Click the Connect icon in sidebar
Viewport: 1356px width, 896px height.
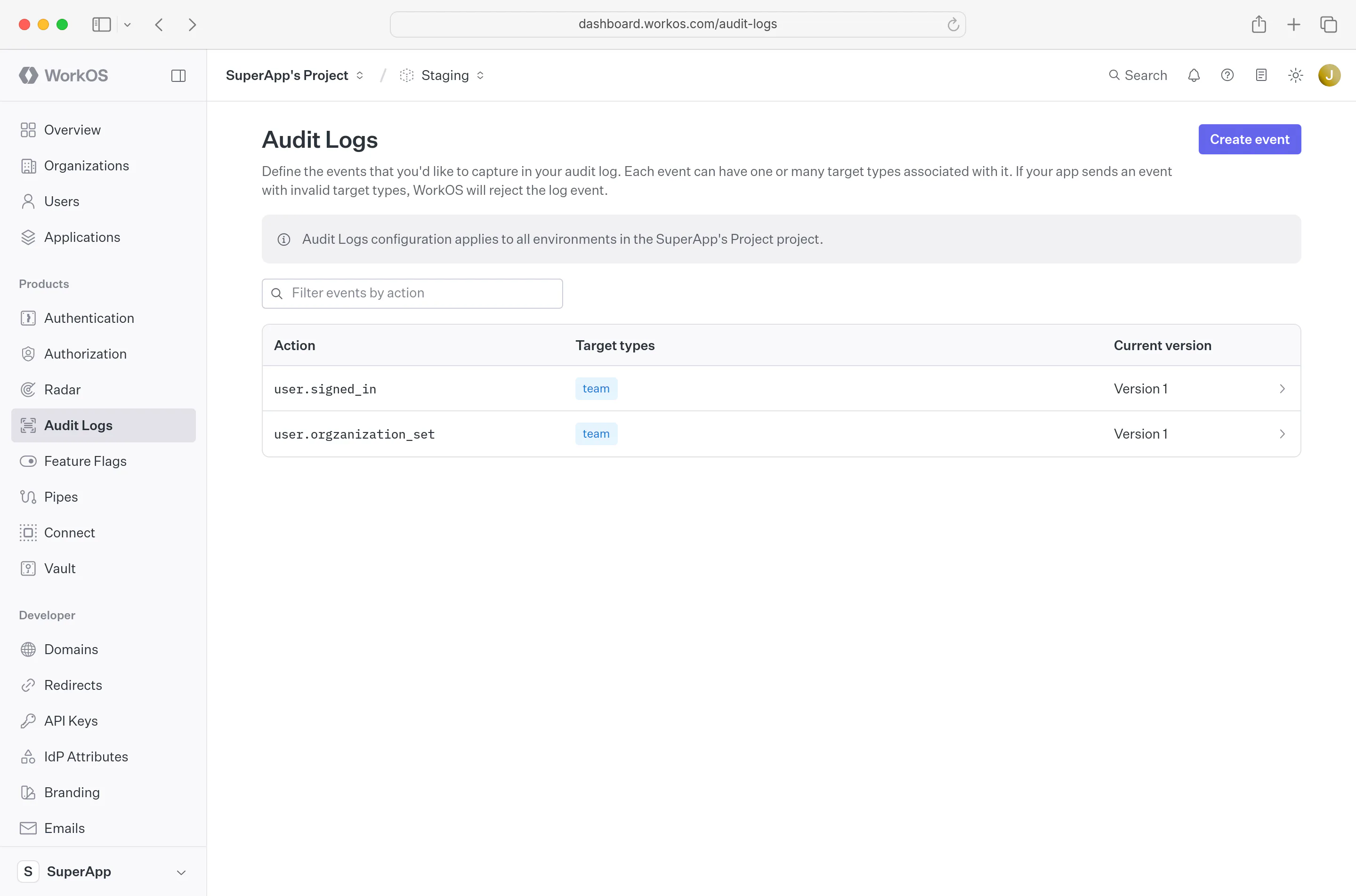point(28,533)
